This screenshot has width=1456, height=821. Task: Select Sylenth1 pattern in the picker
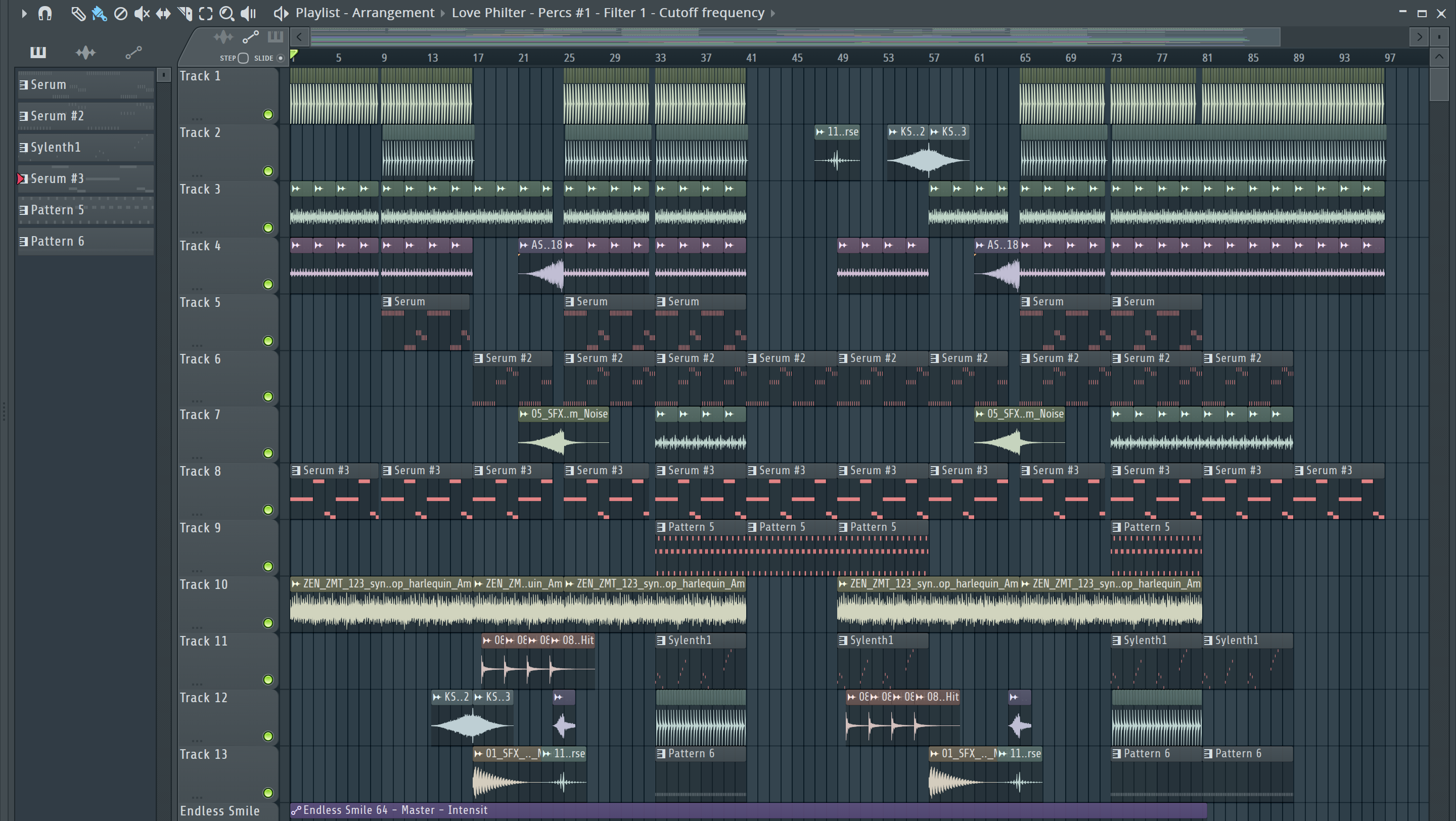pyautogui.click(x=86, y=148)
